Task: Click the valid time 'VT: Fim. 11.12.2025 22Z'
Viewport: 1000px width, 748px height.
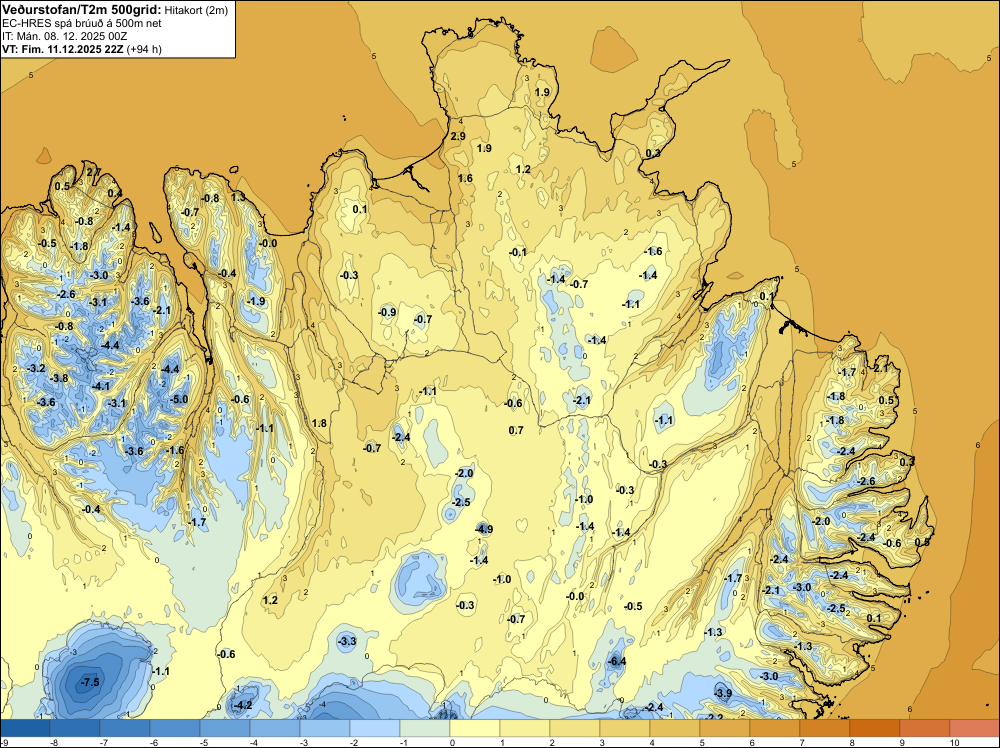Action: point(62,49)
